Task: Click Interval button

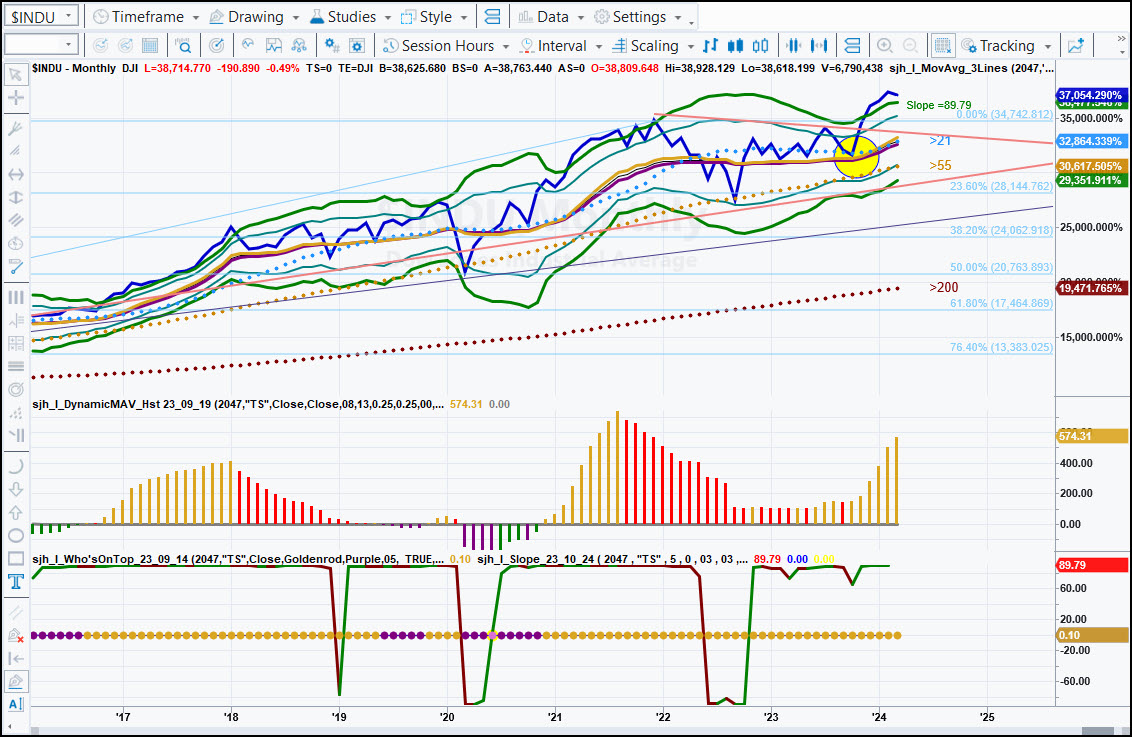Action: (x=561, y=45)
